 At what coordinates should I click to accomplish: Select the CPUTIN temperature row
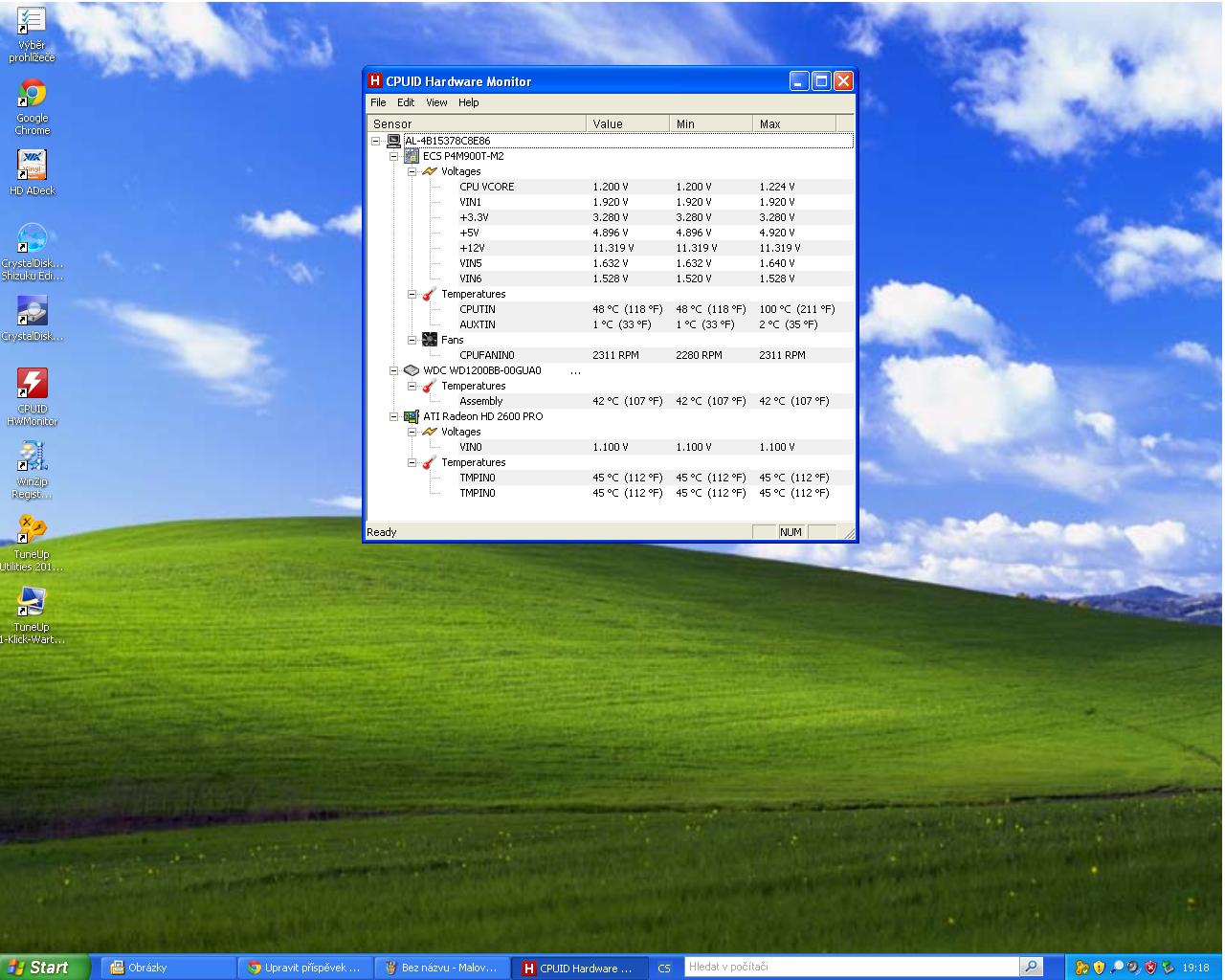pyautogui.click(x=478, y=309)
